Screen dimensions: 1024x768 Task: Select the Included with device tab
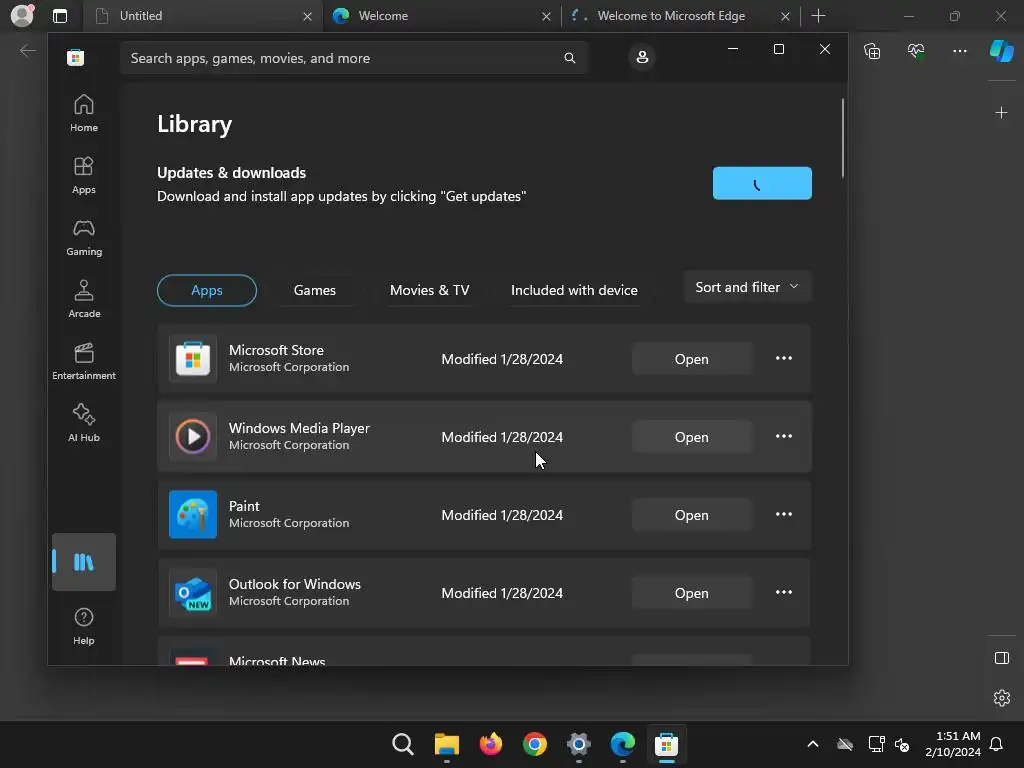pyautogui.click(x=574, y=290)
